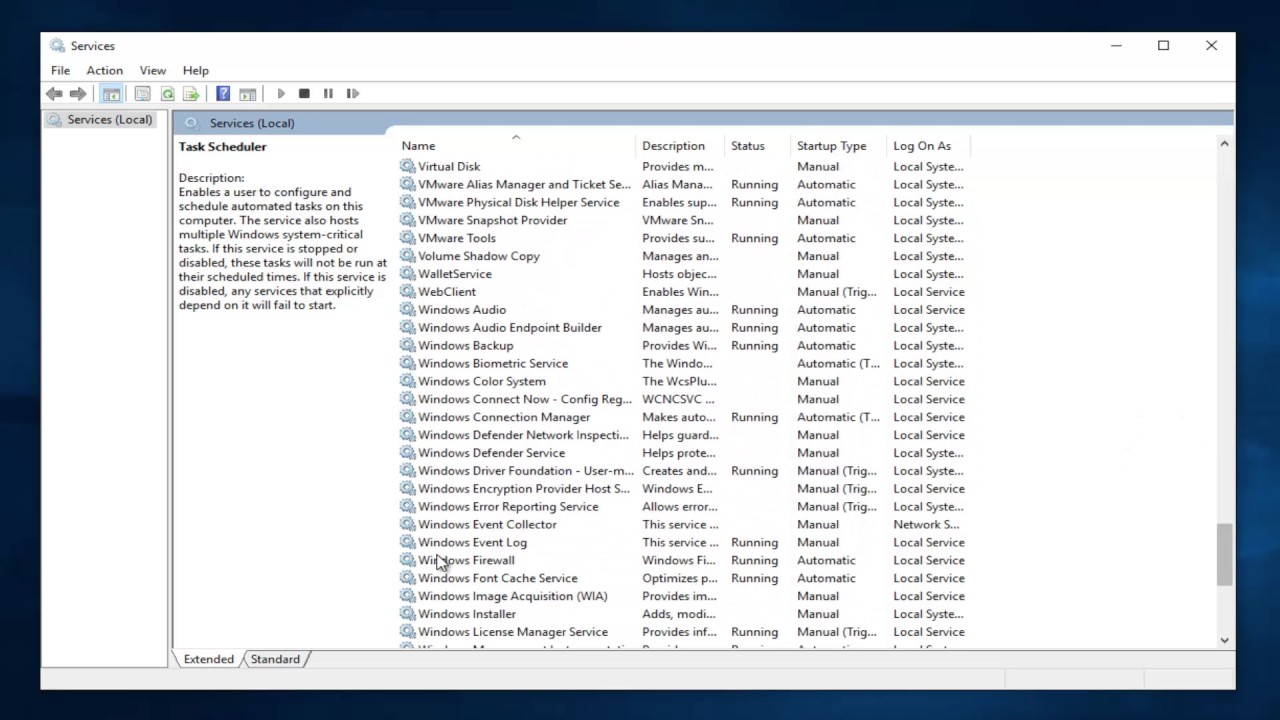Sort by the Log On As column header
1280x720 pixels.
(x=929, y=146)
